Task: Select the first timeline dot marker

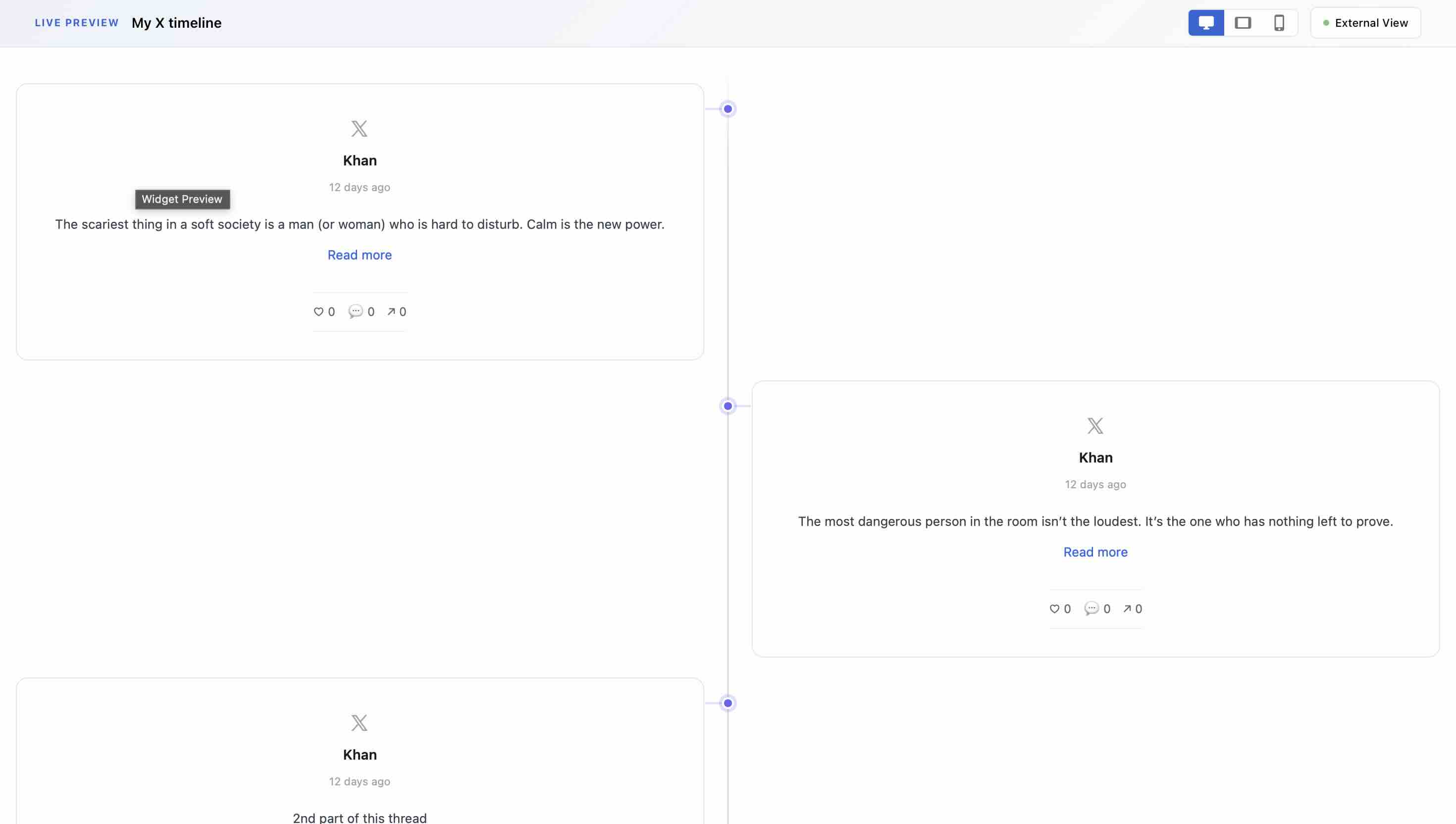Action: point(728,108)
